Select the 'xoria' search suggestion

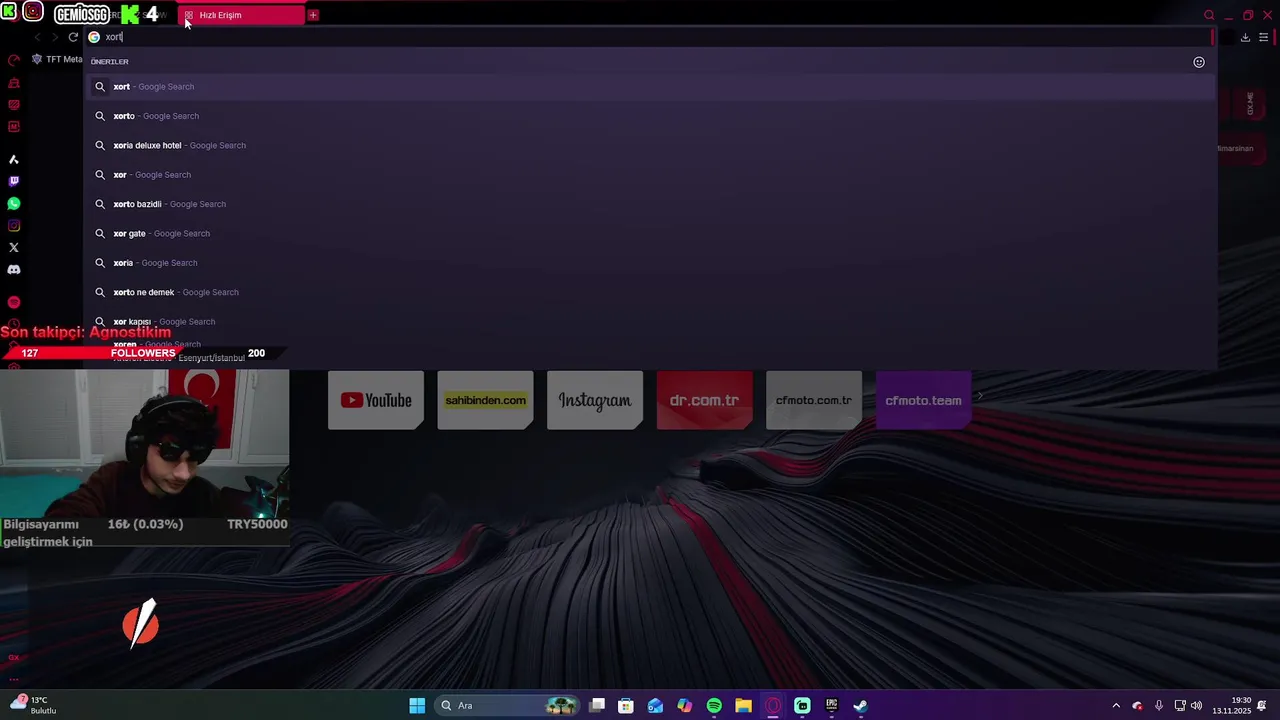(650, 263)
